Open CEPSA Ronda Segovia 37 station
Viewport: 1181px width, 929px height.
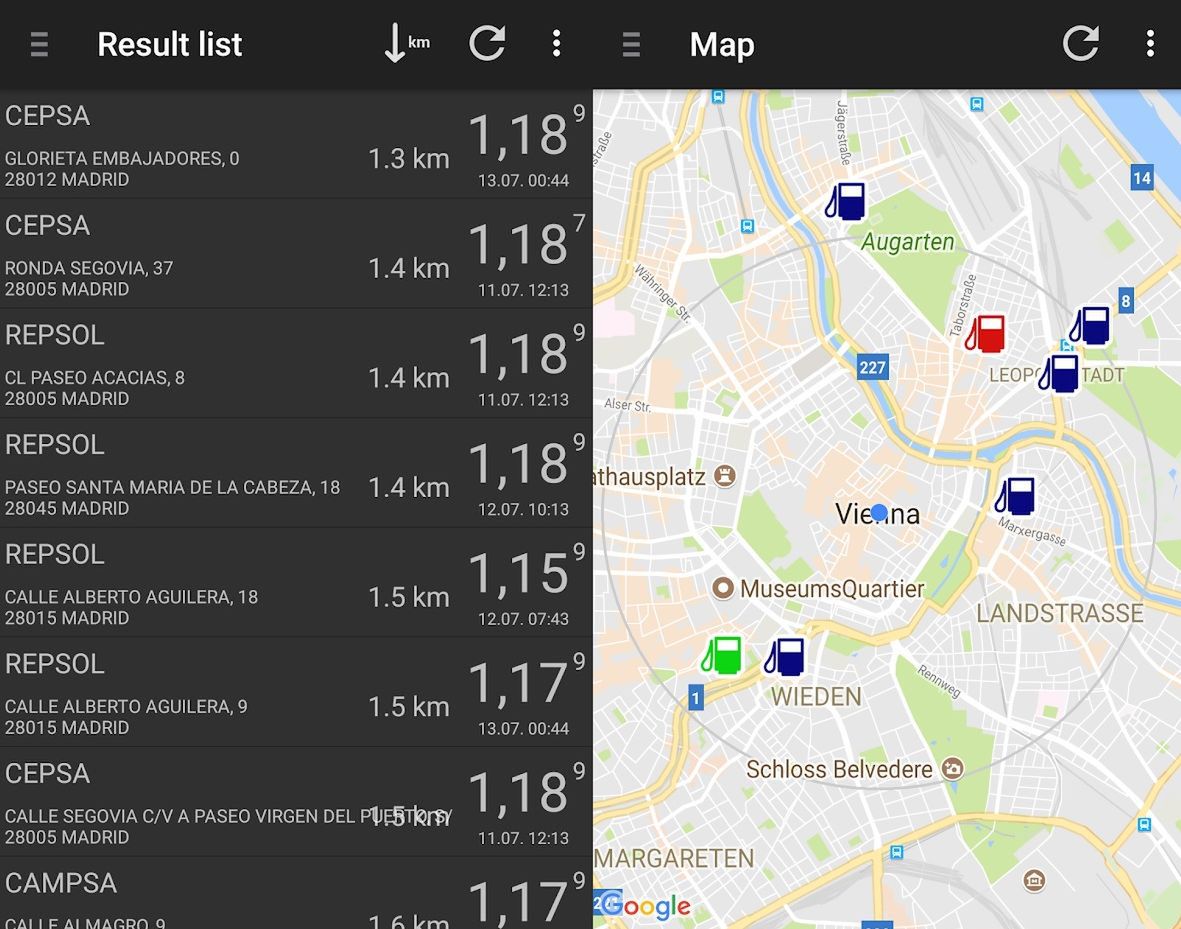pyautogui.click(x=296, y=254)
